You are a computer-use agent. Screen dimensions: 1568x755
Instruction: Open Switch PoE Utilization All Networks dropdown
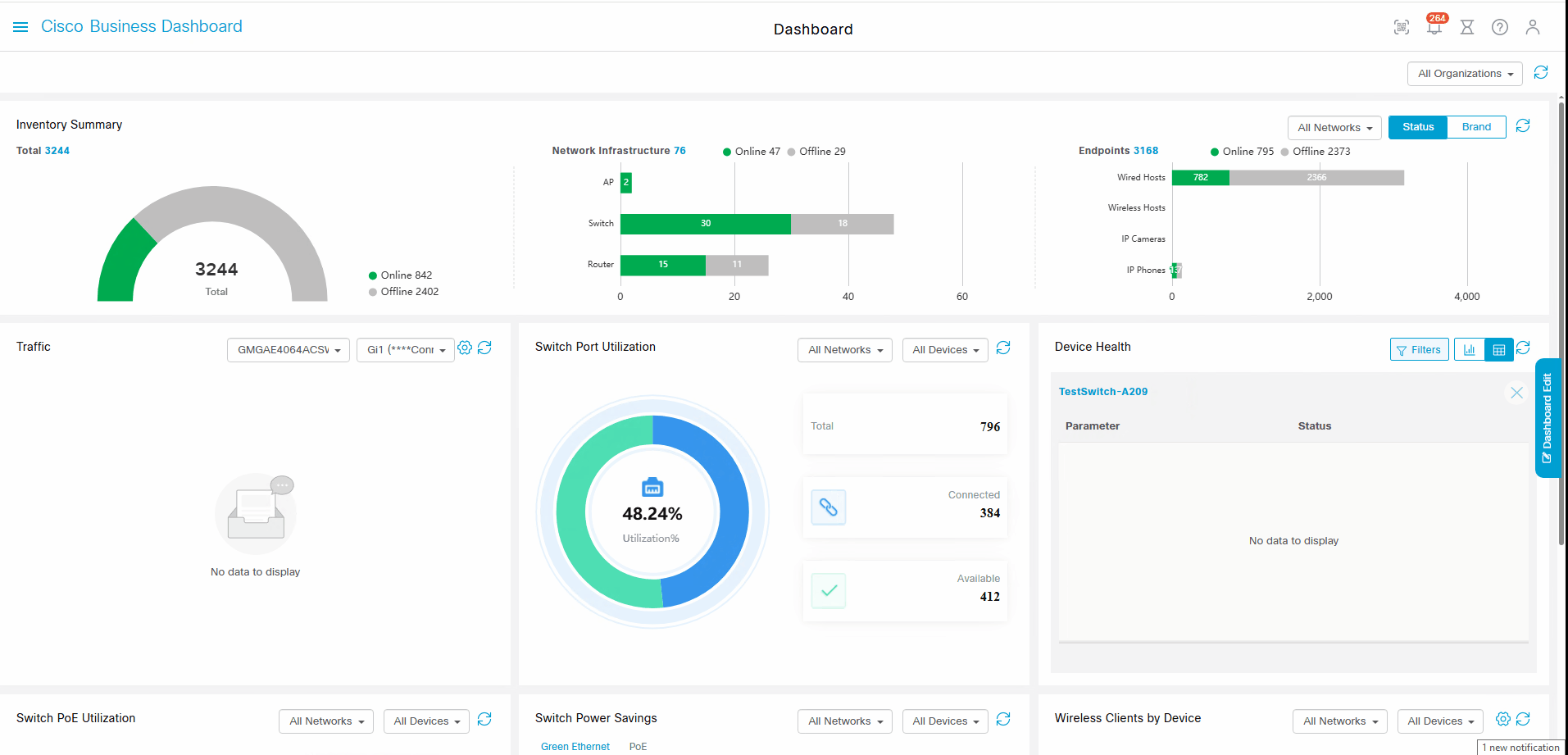(326, 721)
